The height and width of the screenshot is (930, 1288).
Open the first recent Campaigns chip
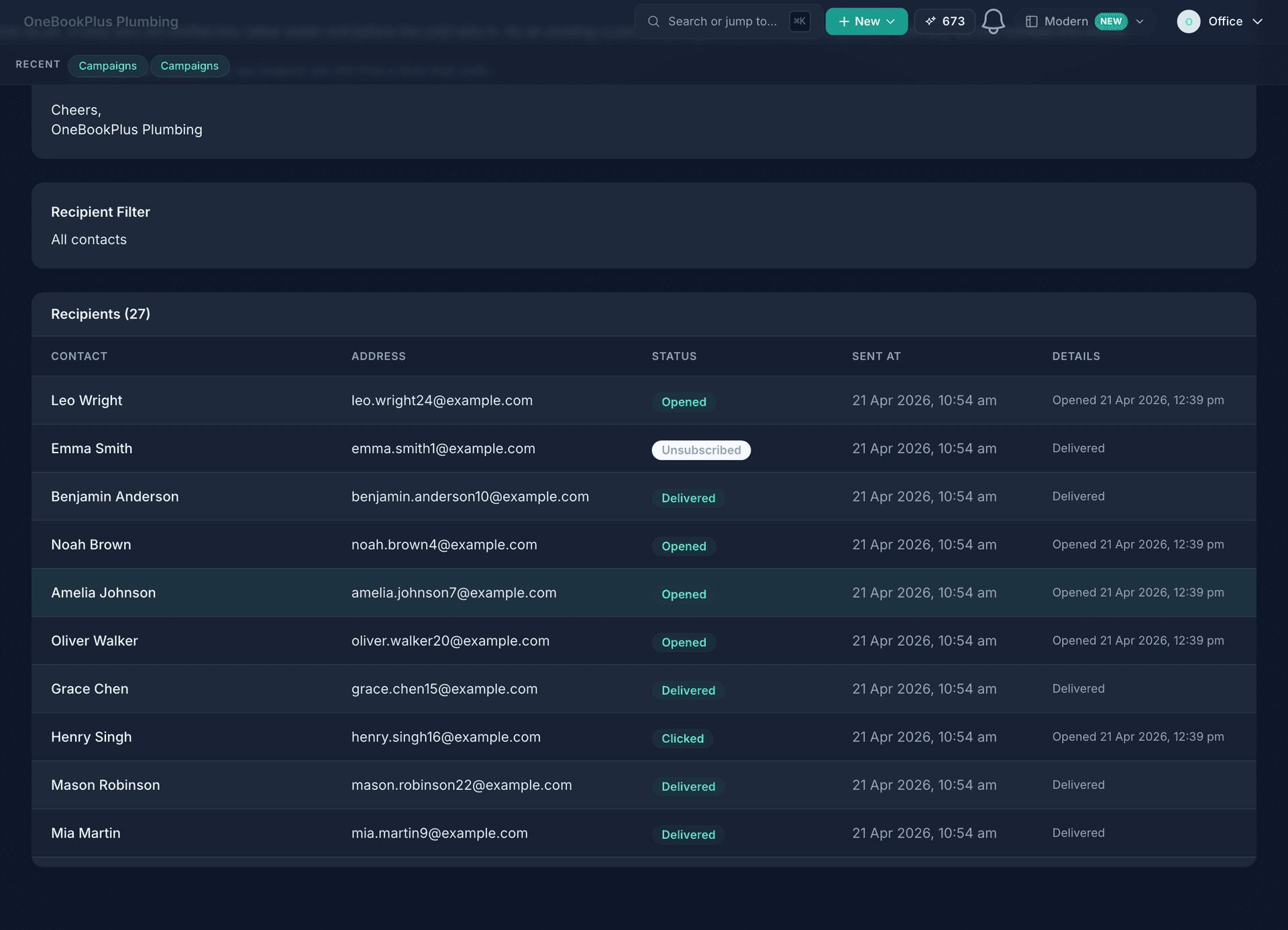coord(107,66)
